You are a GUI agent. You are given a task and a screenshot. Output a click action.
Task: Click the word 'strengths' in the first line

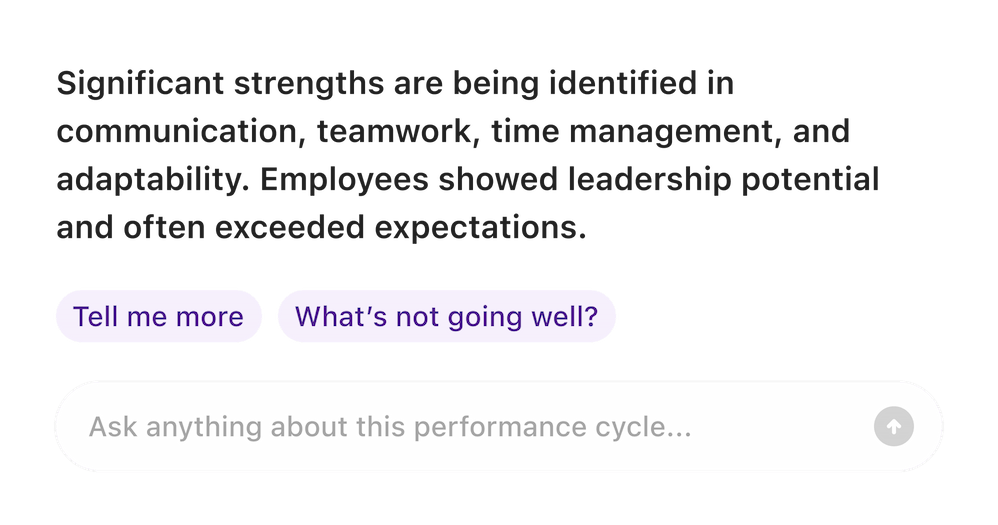point(309,84)
